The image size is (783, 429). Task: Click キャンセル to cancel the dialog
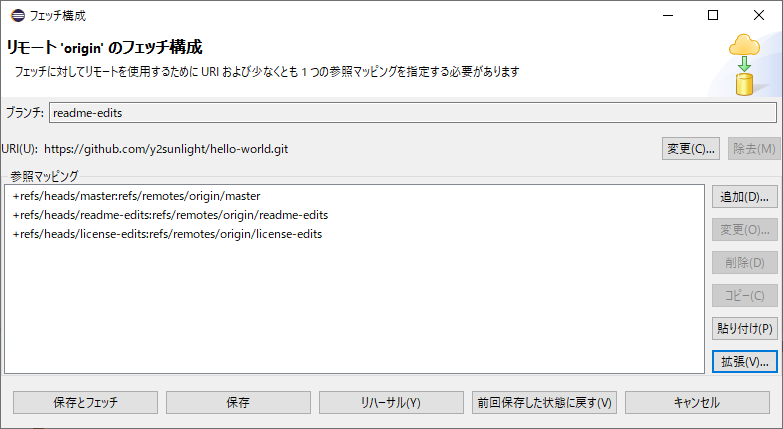[697, 402]
